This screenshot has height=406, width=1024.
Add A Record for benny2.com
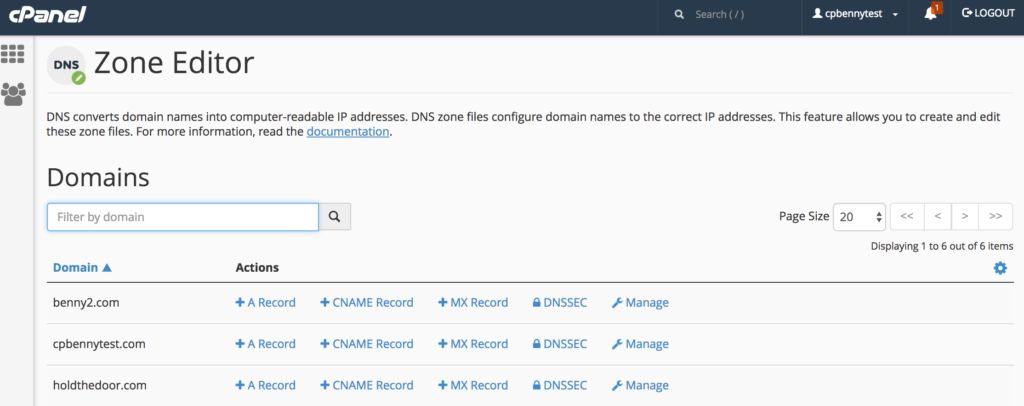pos(265,302)
